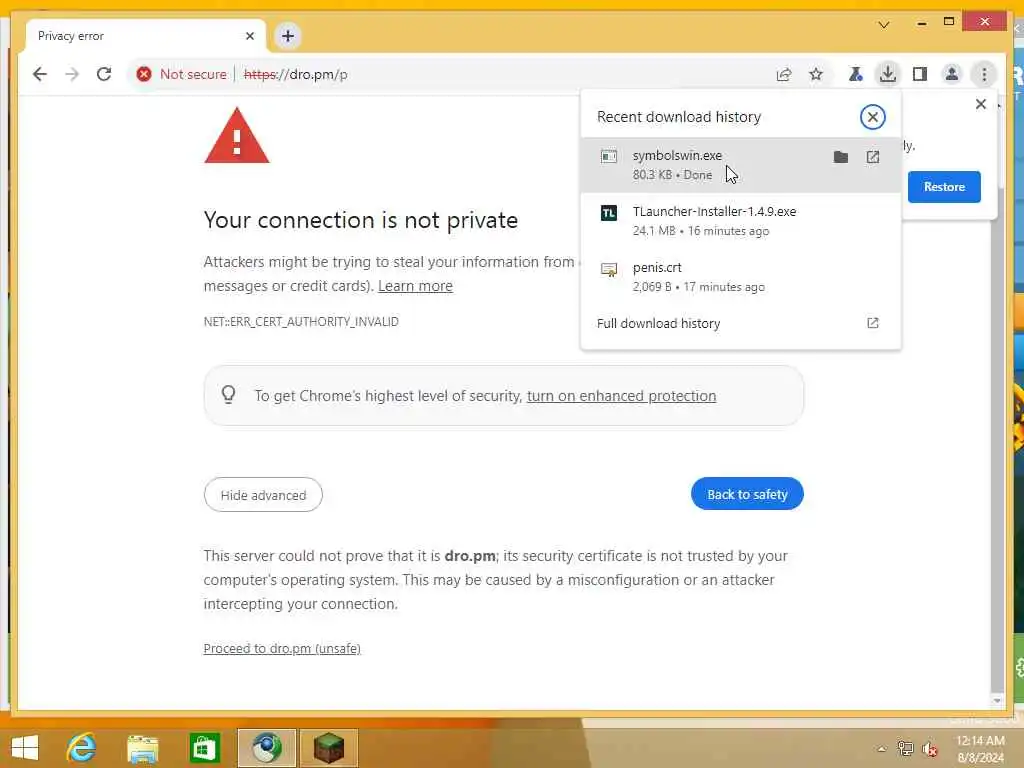The image size is (1024, 768).
Task: Click Hide advanced button
Action: pos(263,495)
